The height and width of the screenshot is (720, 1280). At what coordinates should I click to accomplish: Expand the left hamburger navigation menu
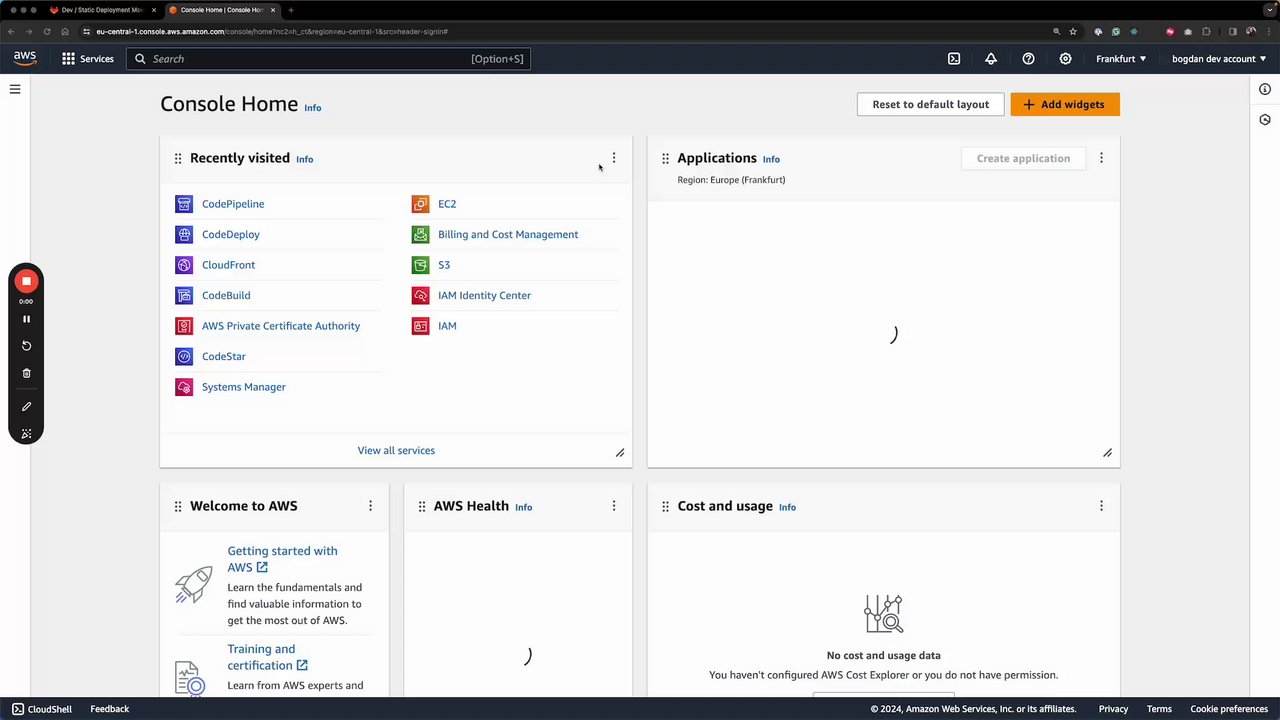click(x=15, y=89)
